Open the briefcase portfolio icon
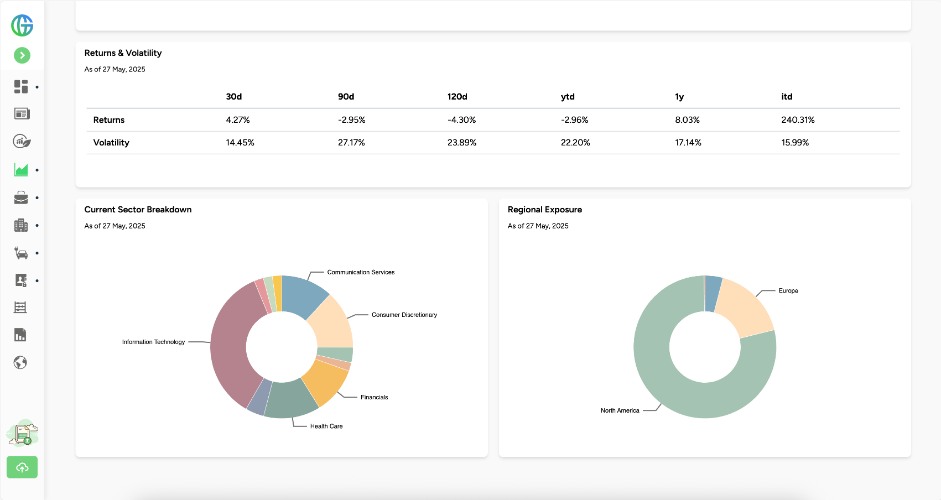This screenshot has height=500, width=941. click(x=21, y=198)
